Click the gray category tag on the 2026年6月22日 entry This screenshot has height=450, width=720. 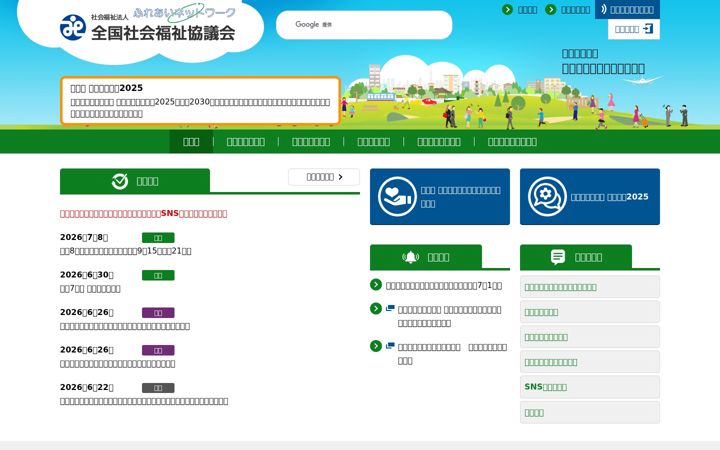coord(158,388)
